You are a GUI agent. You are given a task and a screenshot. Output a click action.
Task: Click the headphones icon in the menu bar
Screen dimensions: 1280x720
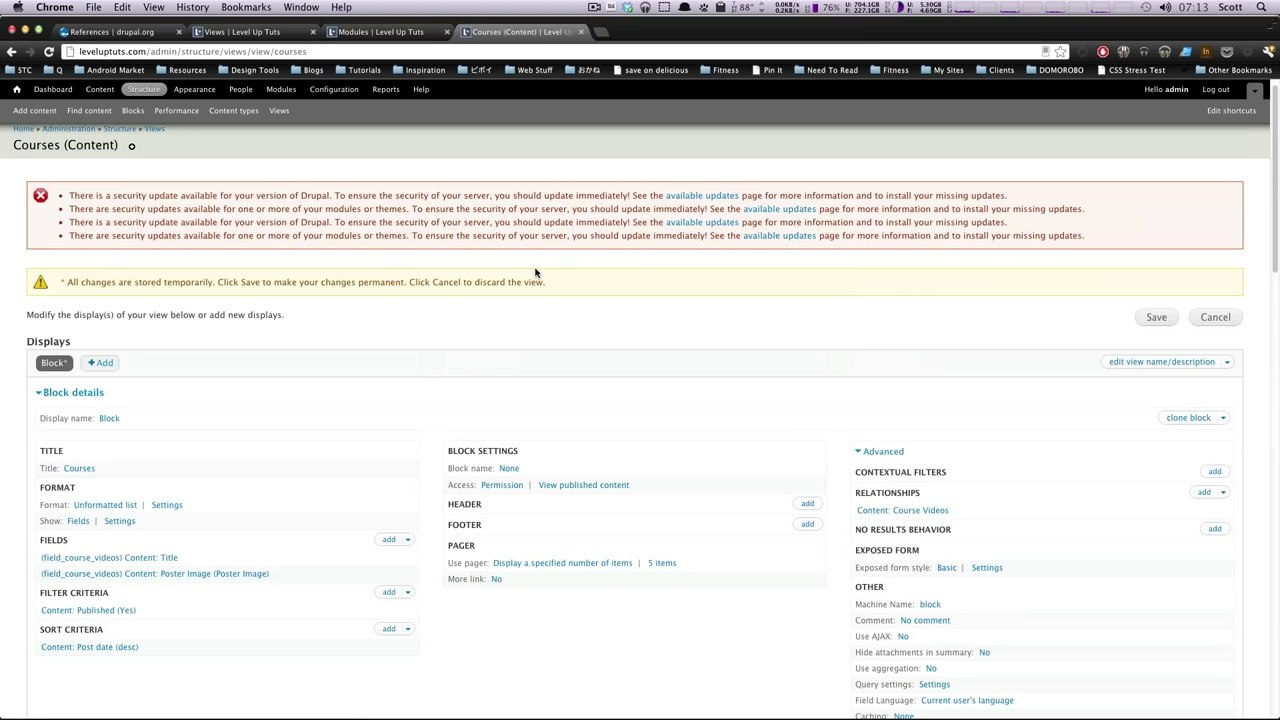tap(645, 7)
